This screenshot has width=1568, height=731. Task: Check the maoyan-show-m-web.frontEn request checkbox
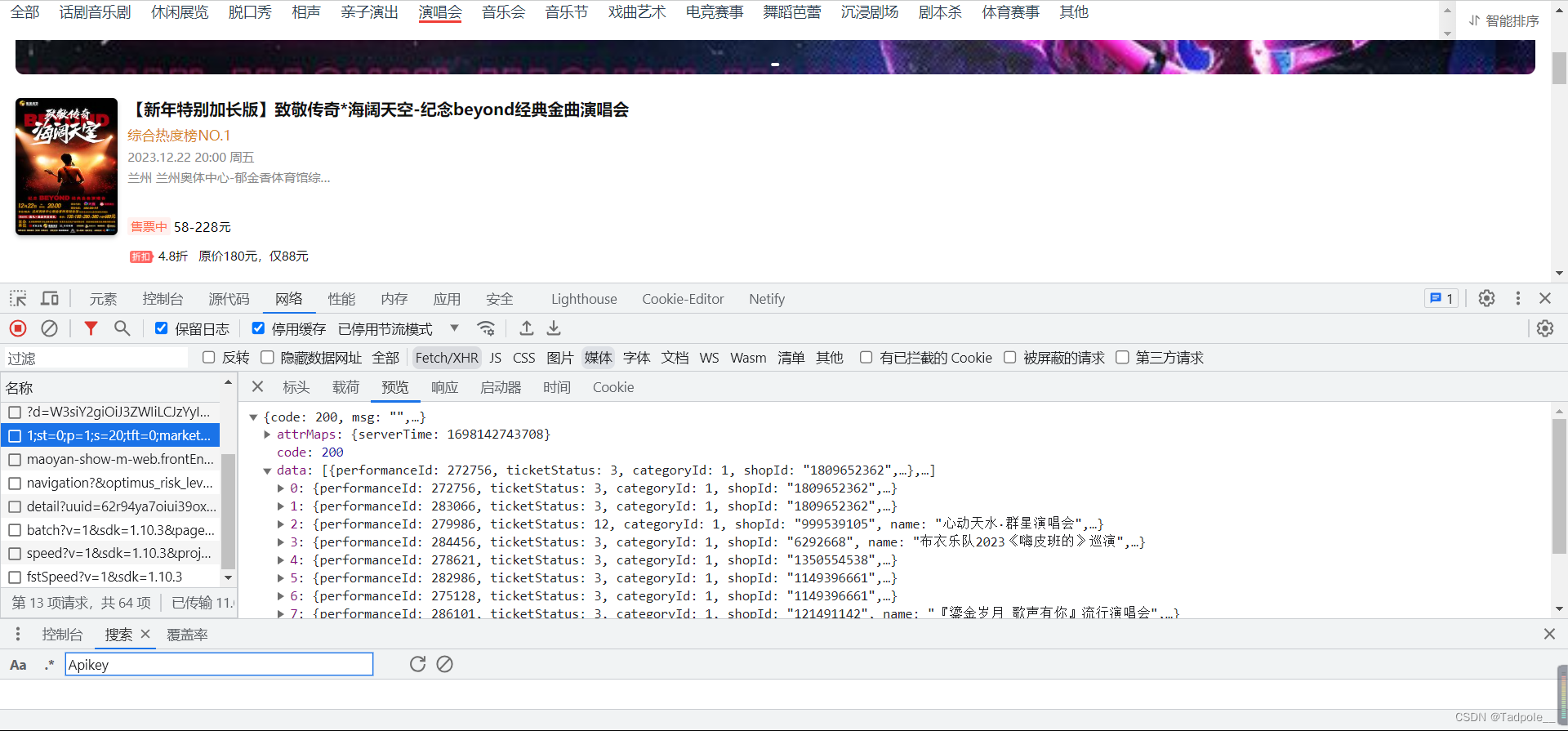click(15, 460)
